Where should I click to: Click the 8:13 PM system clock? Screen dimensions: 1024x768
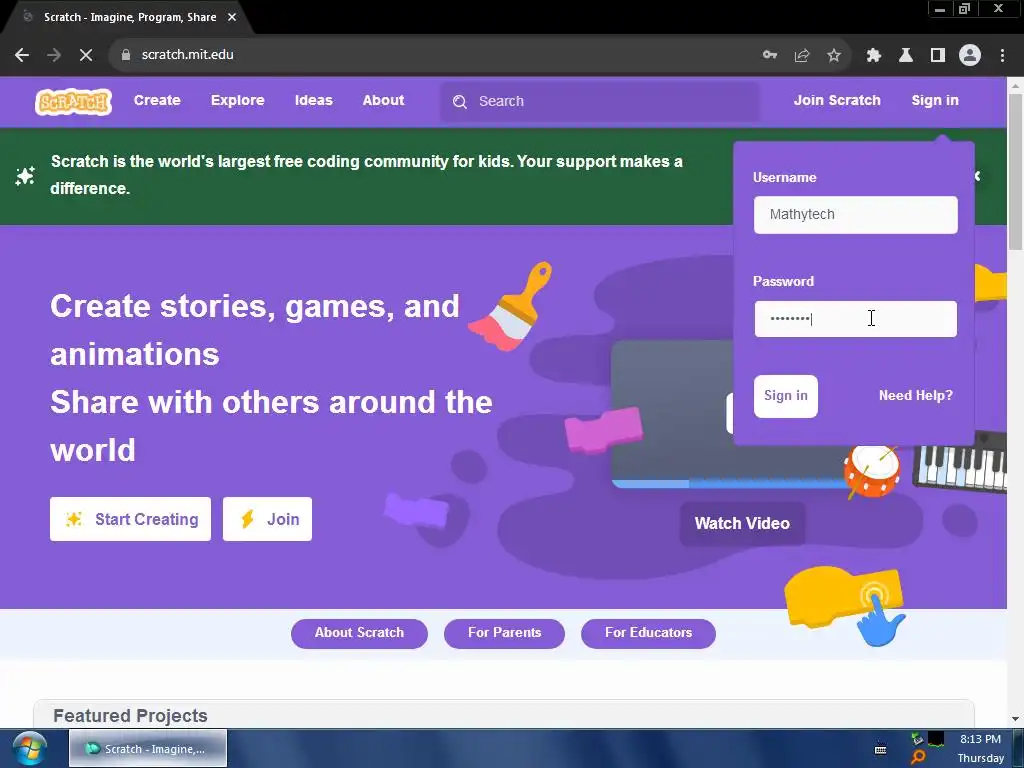[x=980, y=739]
